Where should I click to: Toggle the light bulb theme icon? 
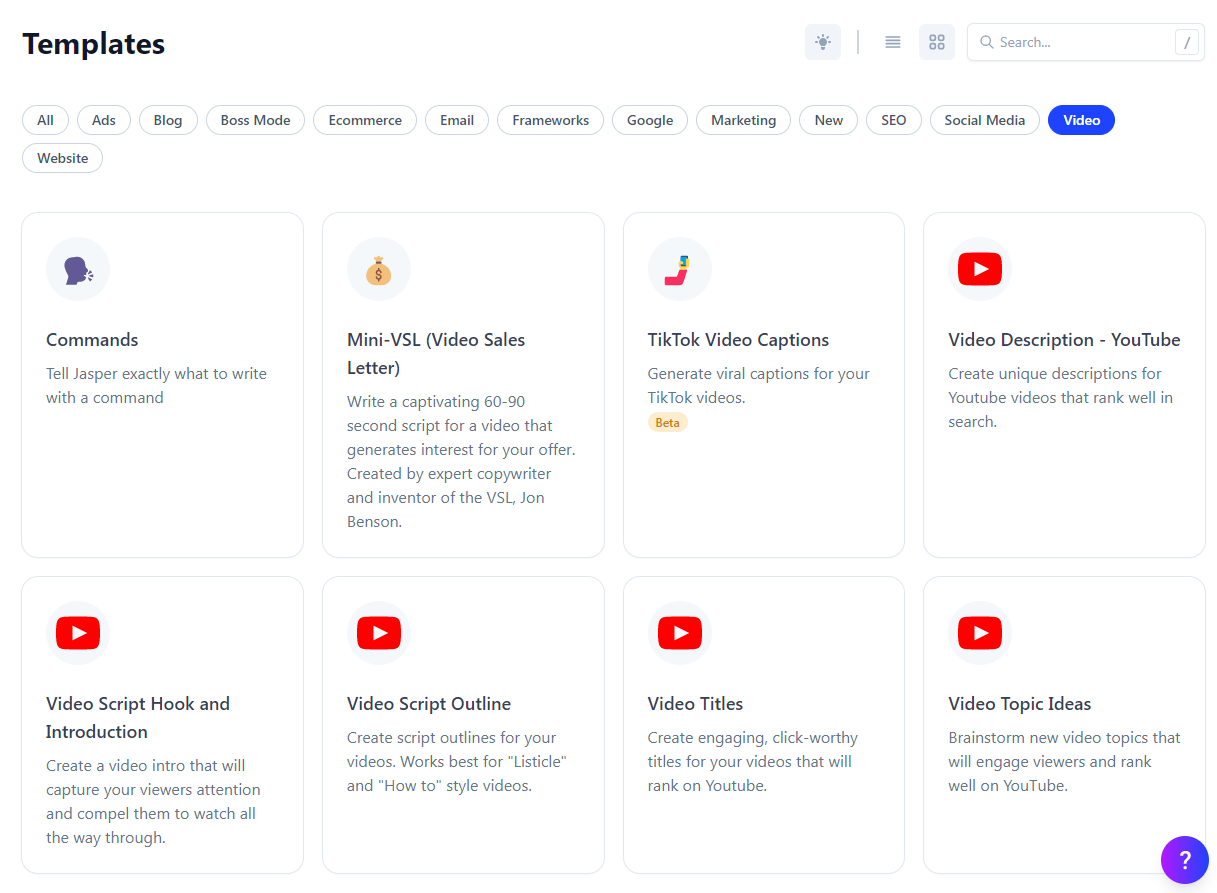pyautogui.click(x=823, y=42)
